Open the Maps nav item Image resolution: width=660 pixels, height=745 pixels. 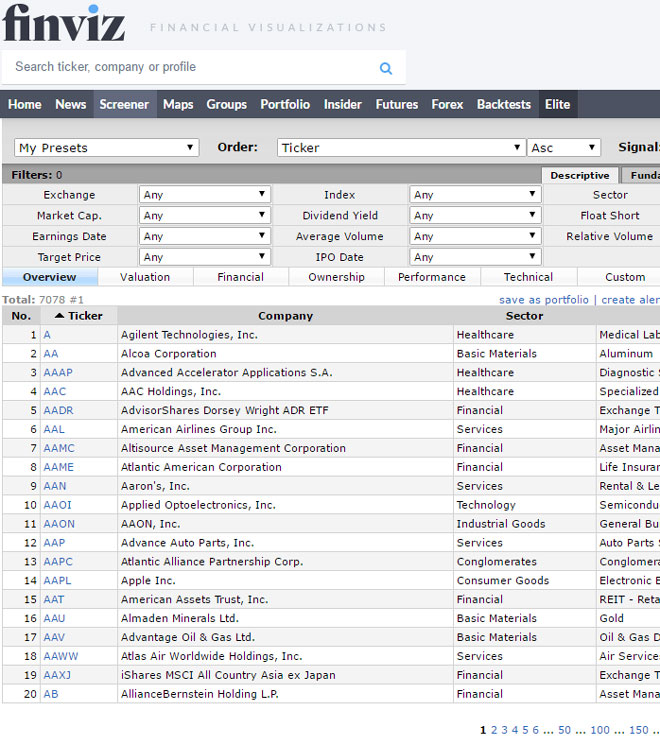pos(178,104)
